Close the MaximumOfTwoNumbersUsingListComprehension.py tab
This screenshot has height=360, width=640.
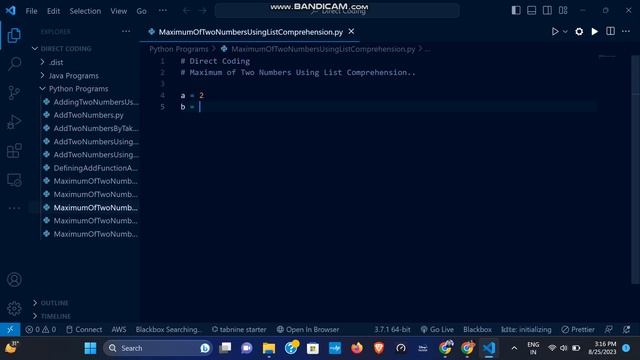point(351,31)
